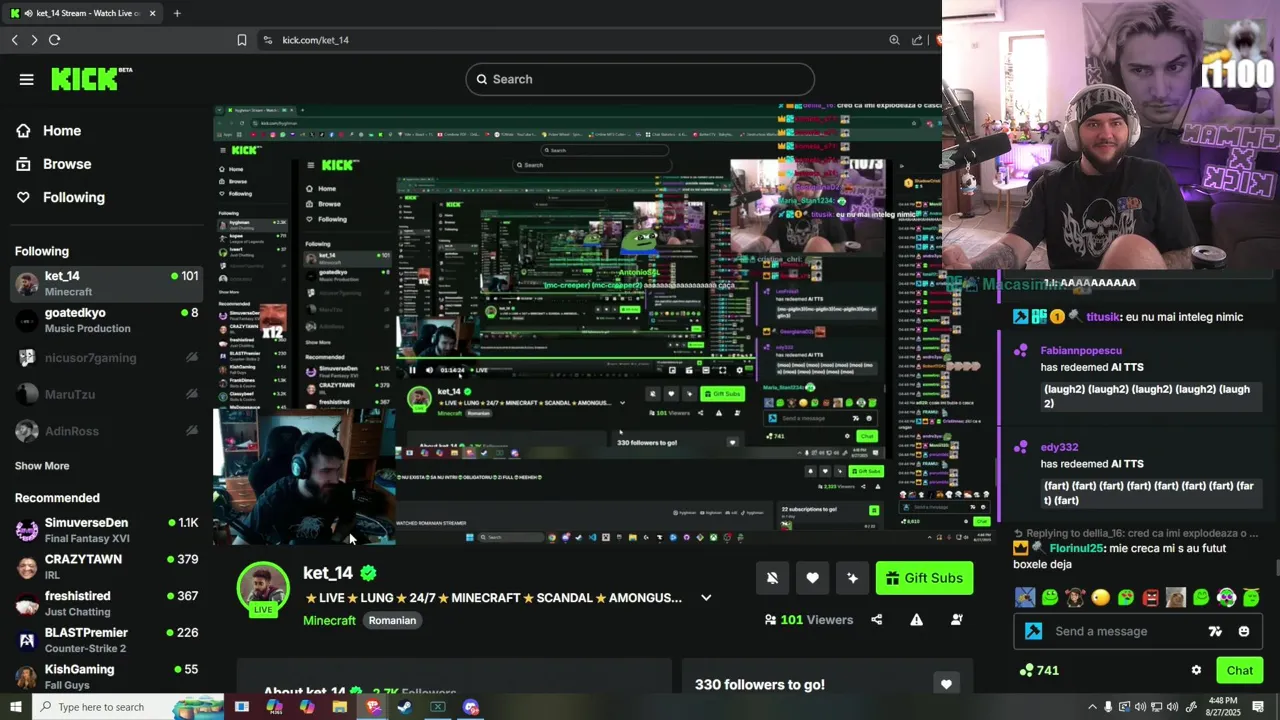Open goatedkyo channel in Following list
The width and height of the screenshot is (1280, 720).
[106, 320]
